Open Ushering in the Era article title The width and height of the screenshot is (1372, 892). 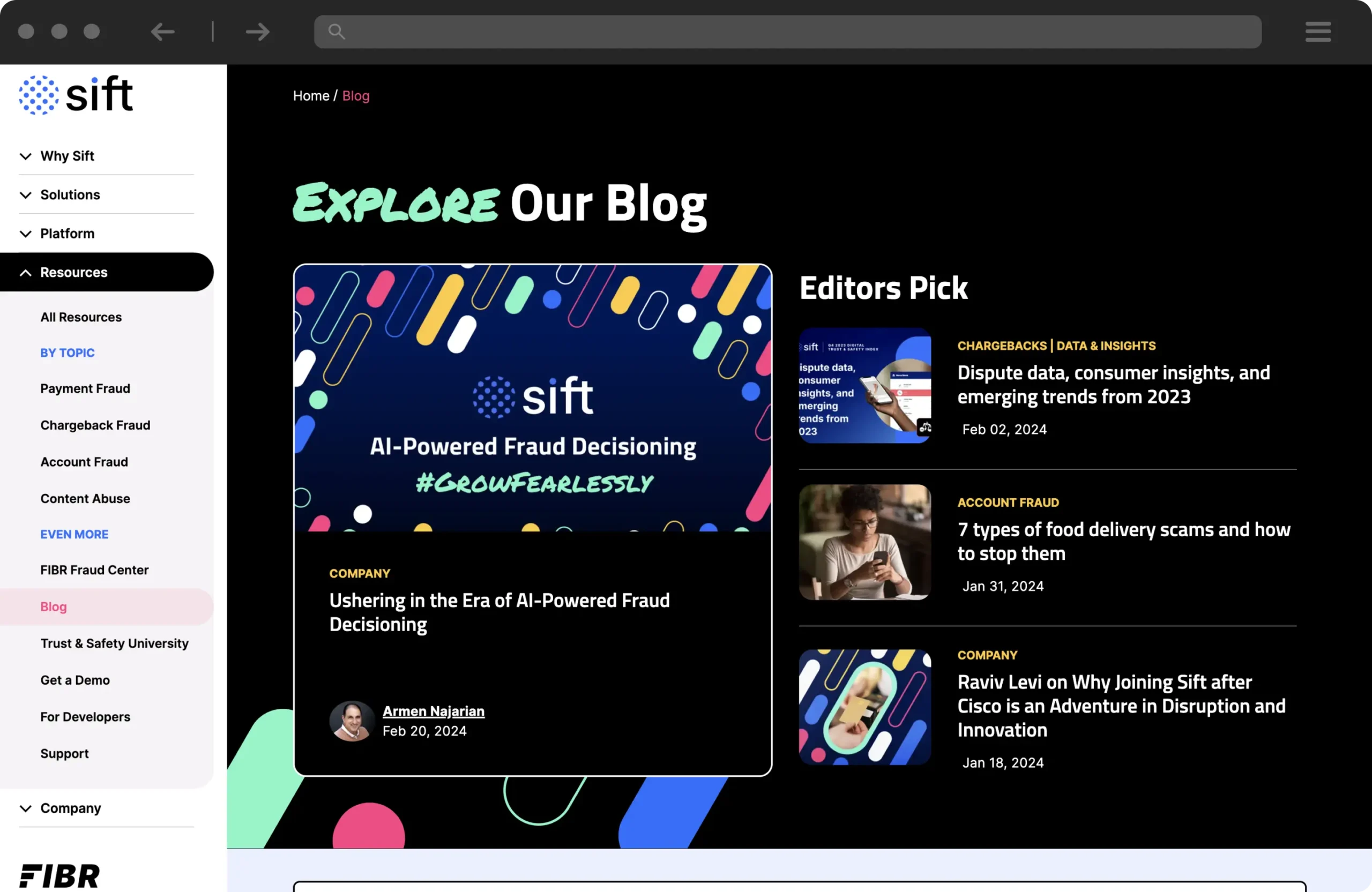499,612
